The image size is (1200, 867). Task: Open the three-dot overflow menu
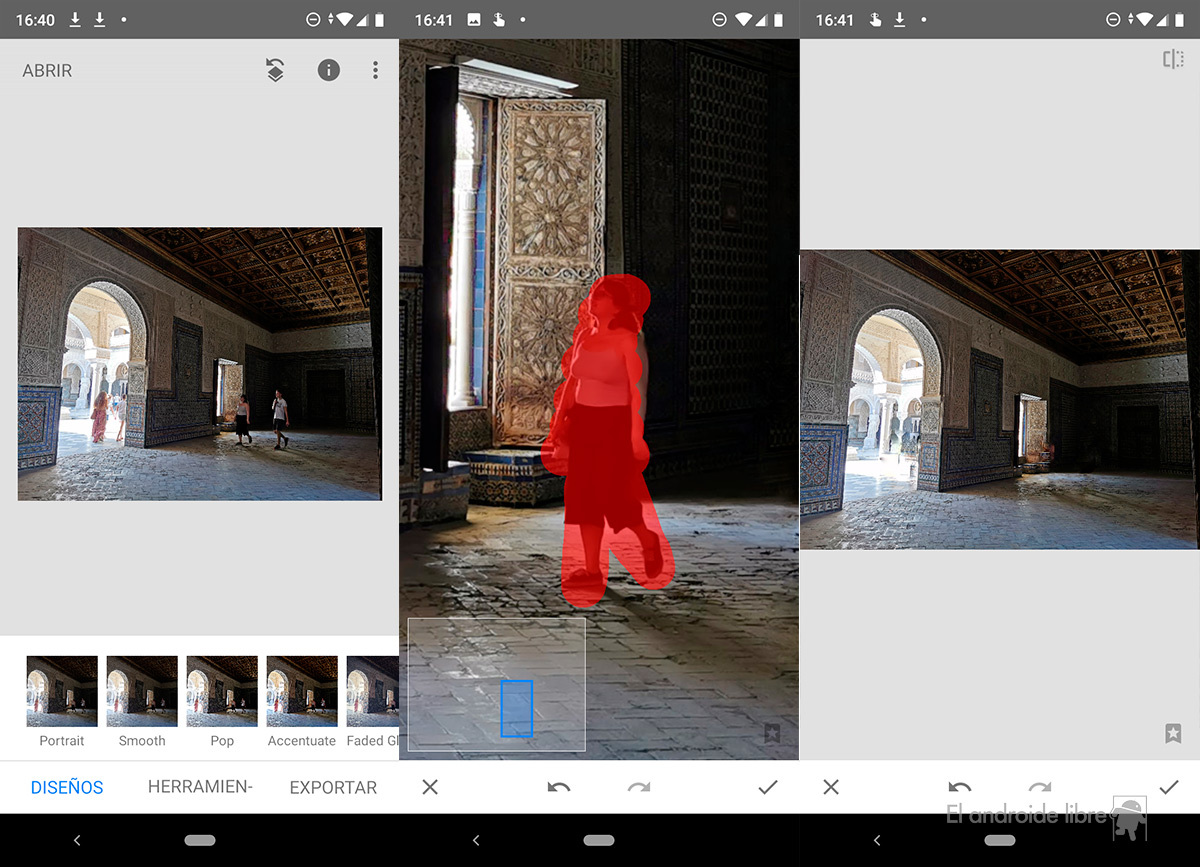pyautogui.click(x=375, y=70)
